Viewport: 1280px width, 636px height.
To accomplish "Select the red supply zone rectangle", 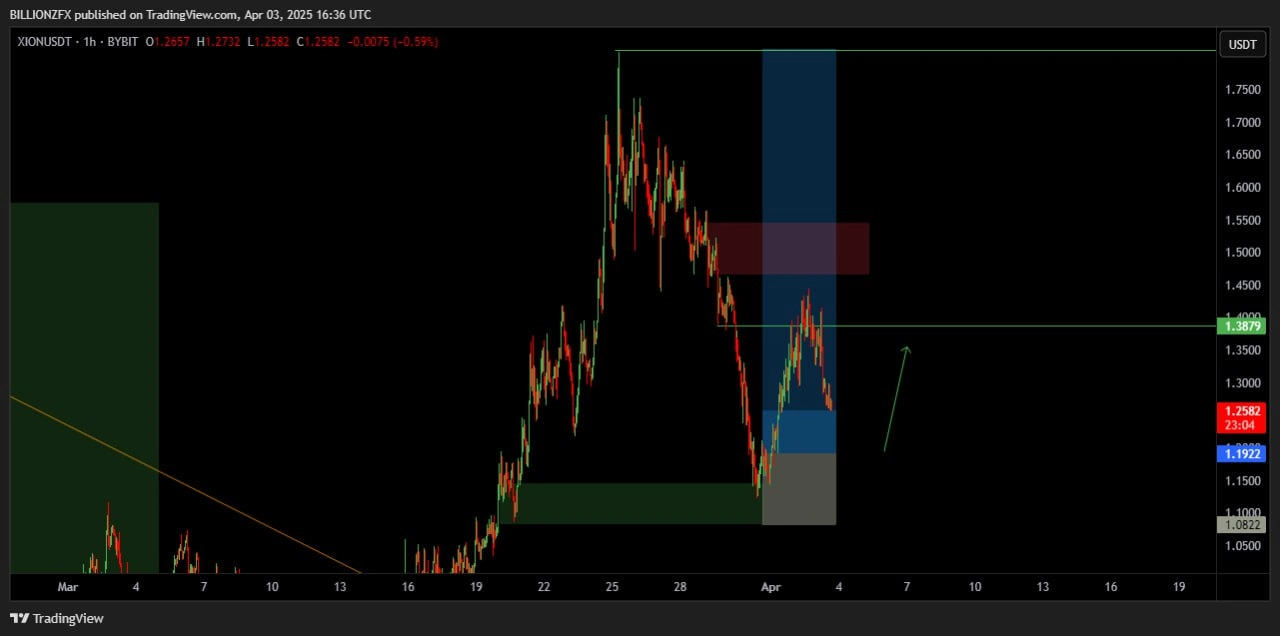I will pos(790,248).
